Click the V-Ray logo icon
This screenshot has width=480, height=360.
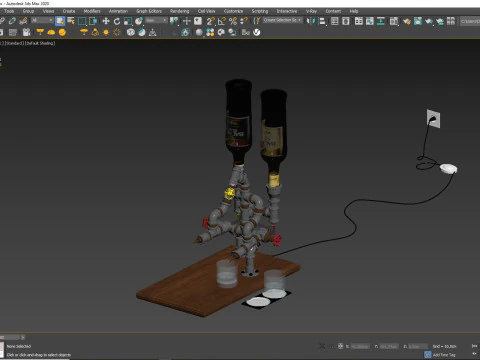click(257, 32)
